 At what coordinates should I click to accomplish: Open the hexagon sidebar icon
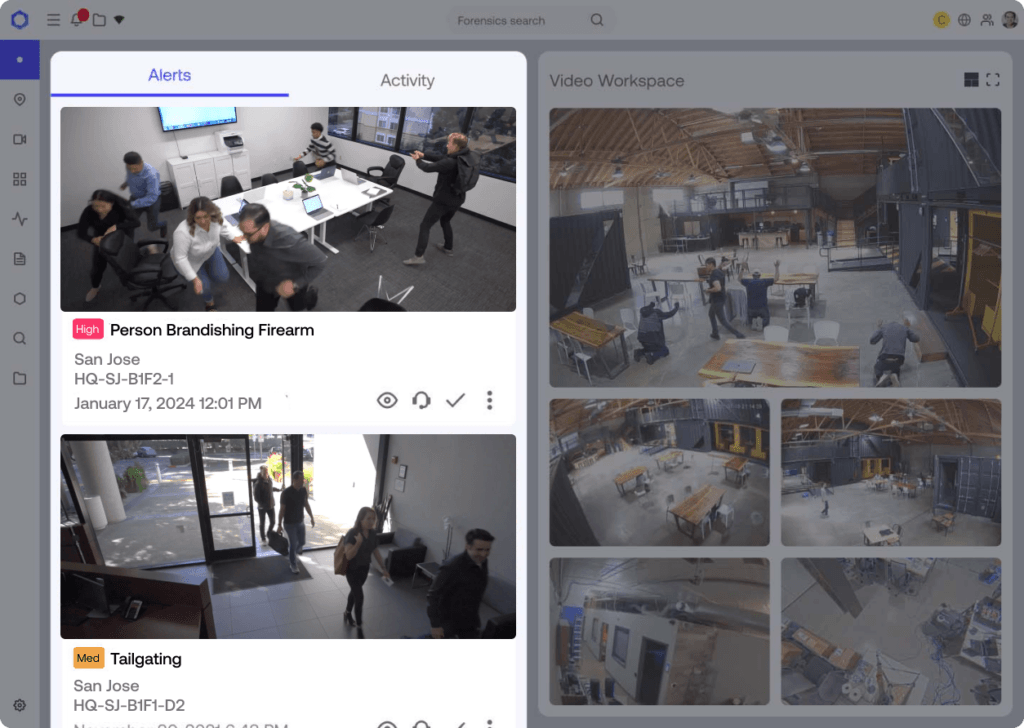pos(20,298)
